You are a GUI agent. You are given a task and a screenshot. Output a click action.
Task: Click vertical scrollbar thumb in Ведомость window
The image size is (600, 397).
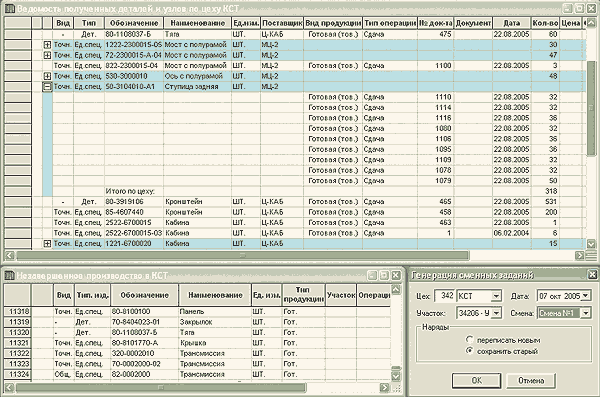[x=591, y=108]
